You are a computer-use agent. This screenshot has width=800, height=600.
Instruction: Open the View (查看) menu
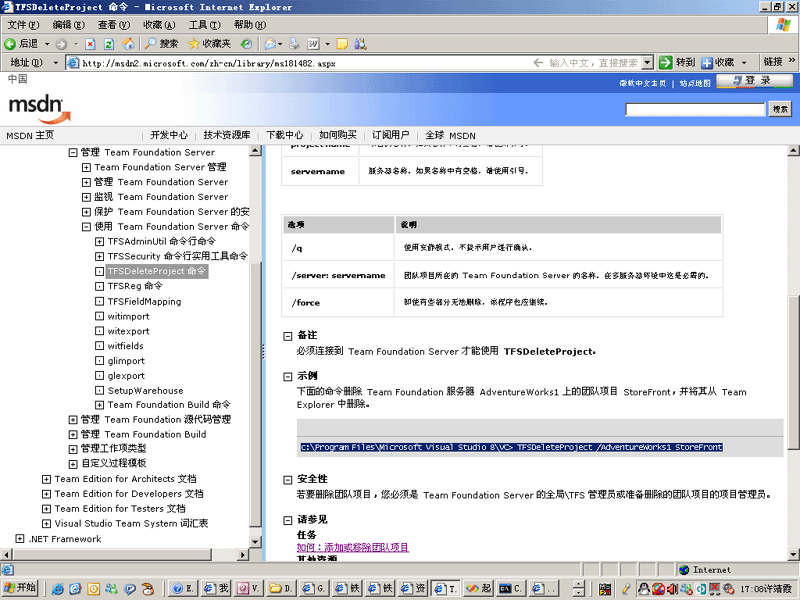point(114,24)
